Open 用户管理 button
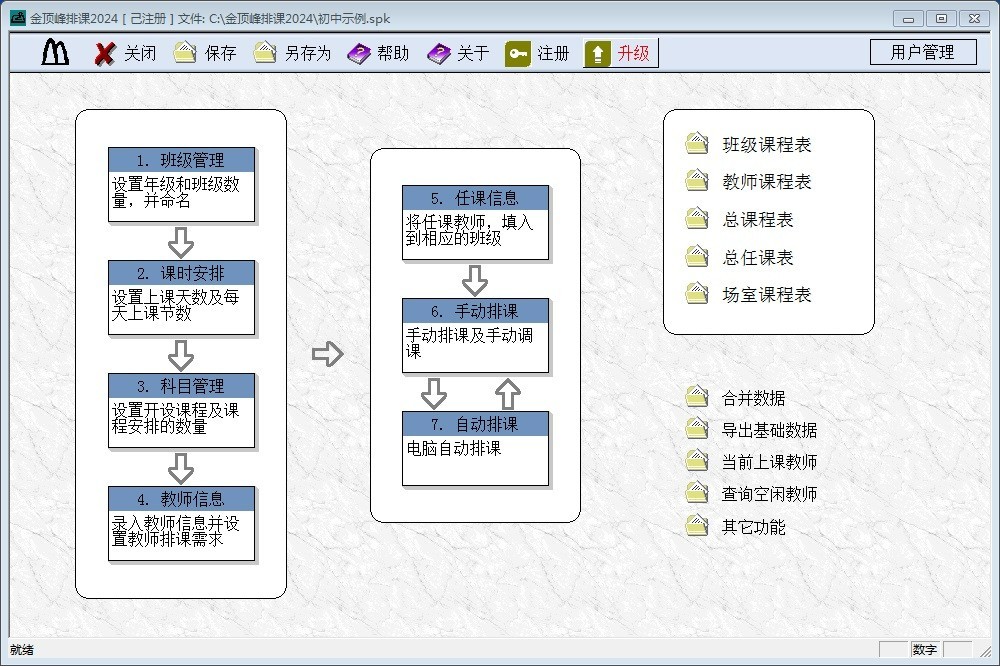The height and width of the screenshot is (666, 1000). pyautogui.click(x=923, y=52)
